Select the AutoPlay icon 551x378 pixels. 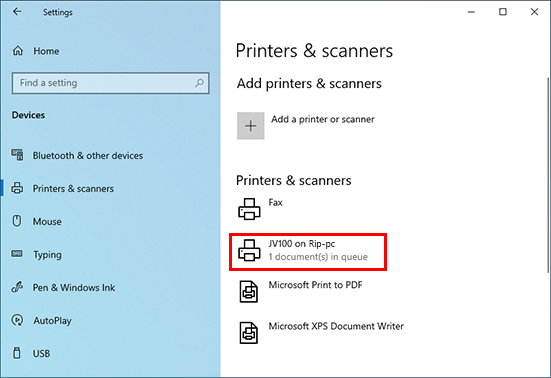[x=17, y=320]
